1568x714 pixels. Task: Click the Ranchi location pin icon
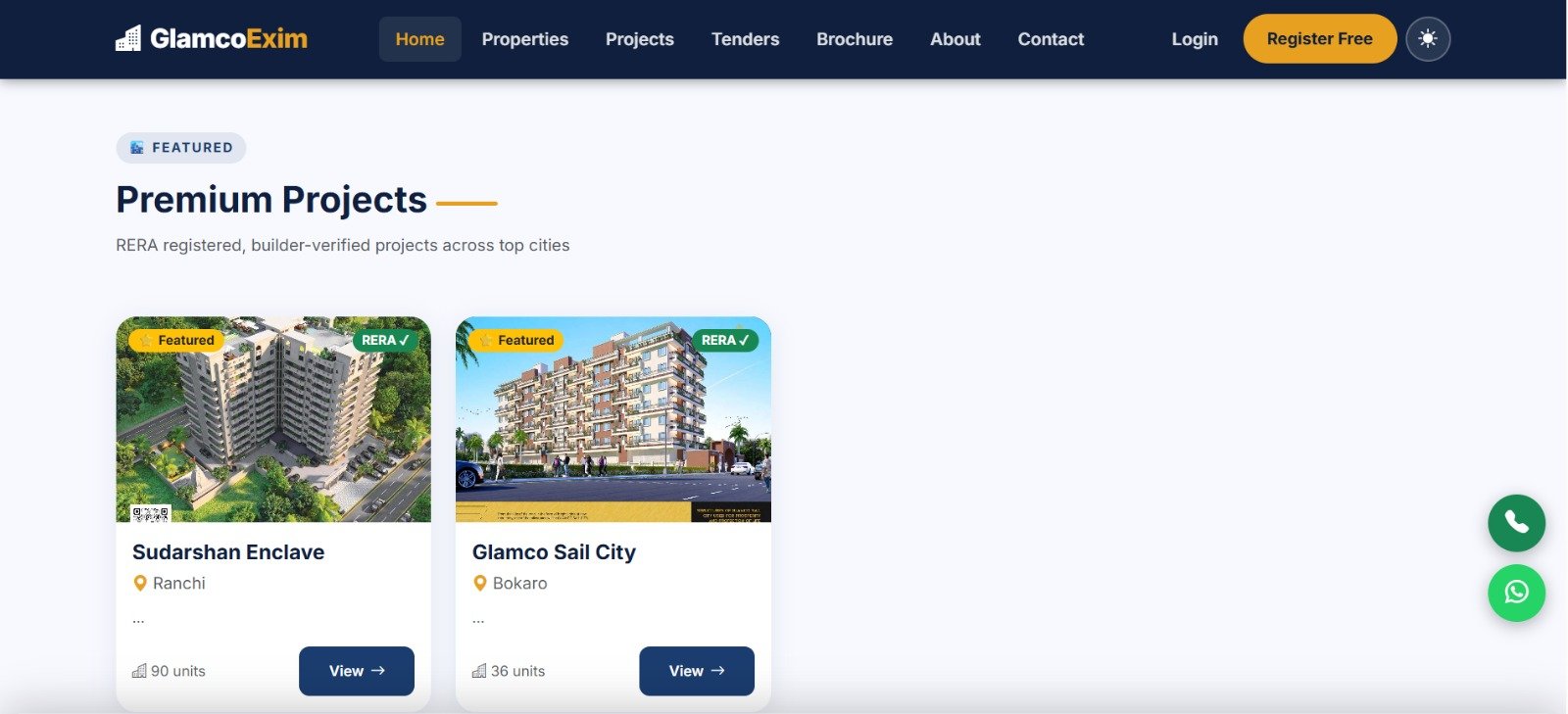(x=140, y=584)
